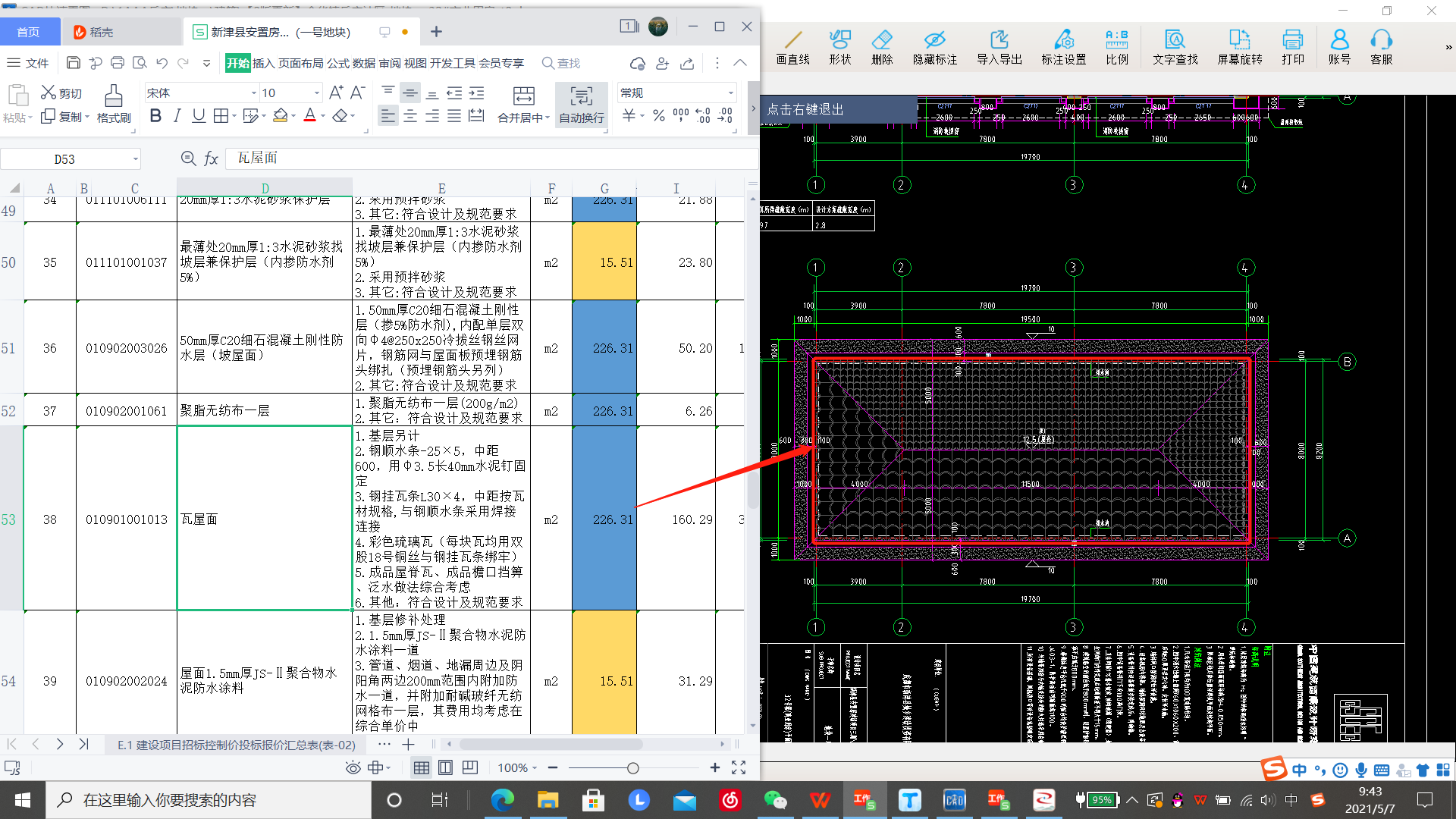Click the 格式刷 format painter

tap(114, 104)
